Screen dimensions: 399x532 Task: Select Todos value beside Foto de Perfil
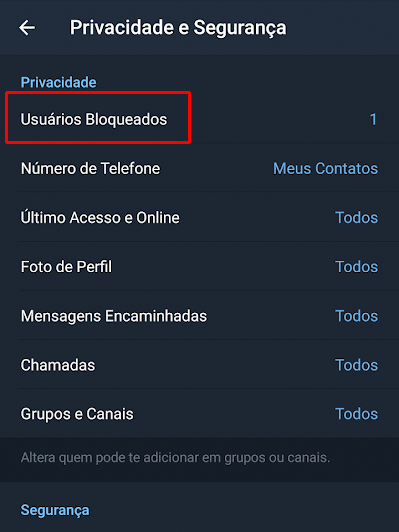357,267
